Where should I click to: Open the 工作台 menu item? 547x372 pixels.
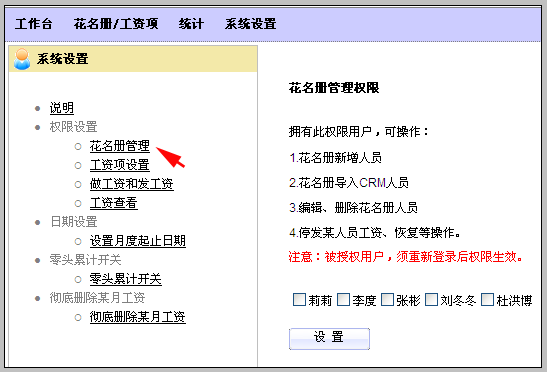point(33,24)
